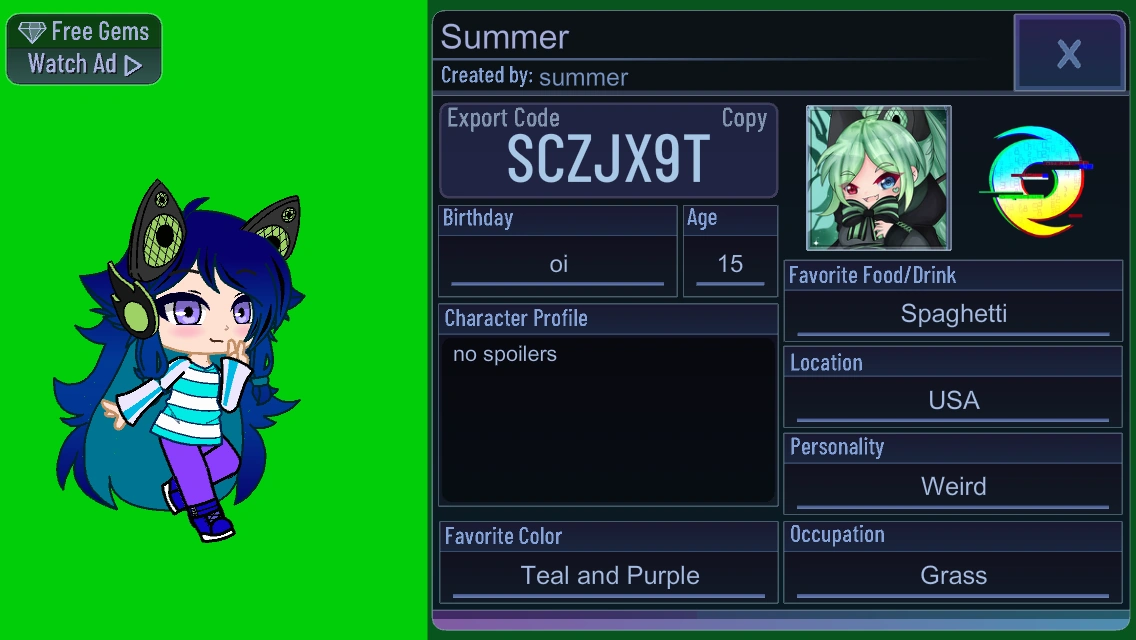
Task: Edit Favorite Color Teal and Purple field
Action: click(x=609, y=576)
